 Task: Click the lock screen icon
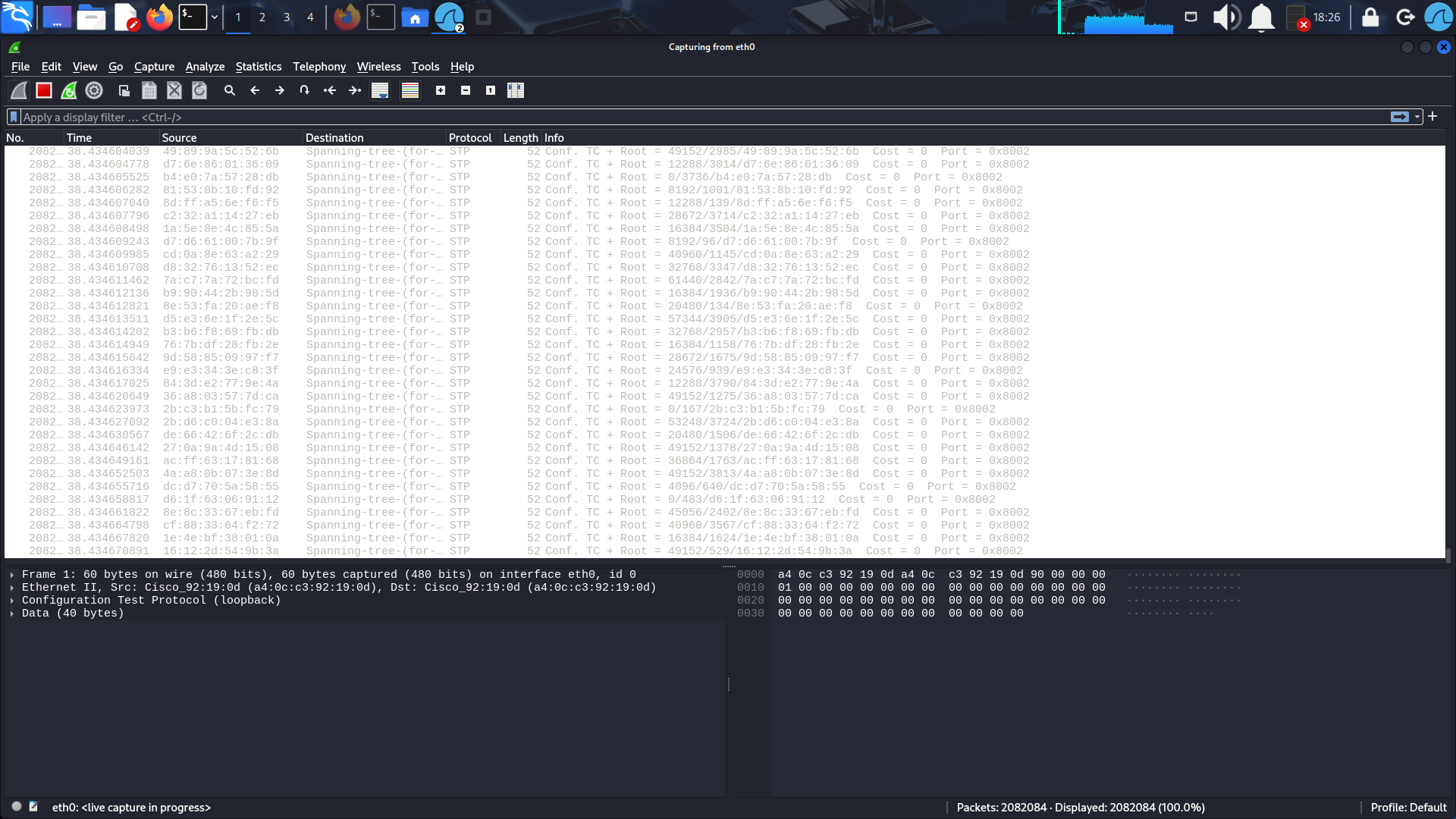coord(1370,17)
